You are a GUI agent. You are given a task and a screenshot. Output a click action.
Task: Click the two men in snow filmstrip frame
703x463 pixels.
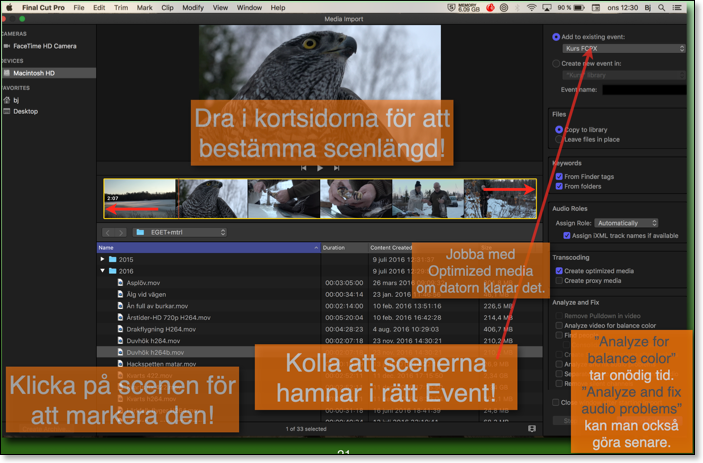click(428, 199)
